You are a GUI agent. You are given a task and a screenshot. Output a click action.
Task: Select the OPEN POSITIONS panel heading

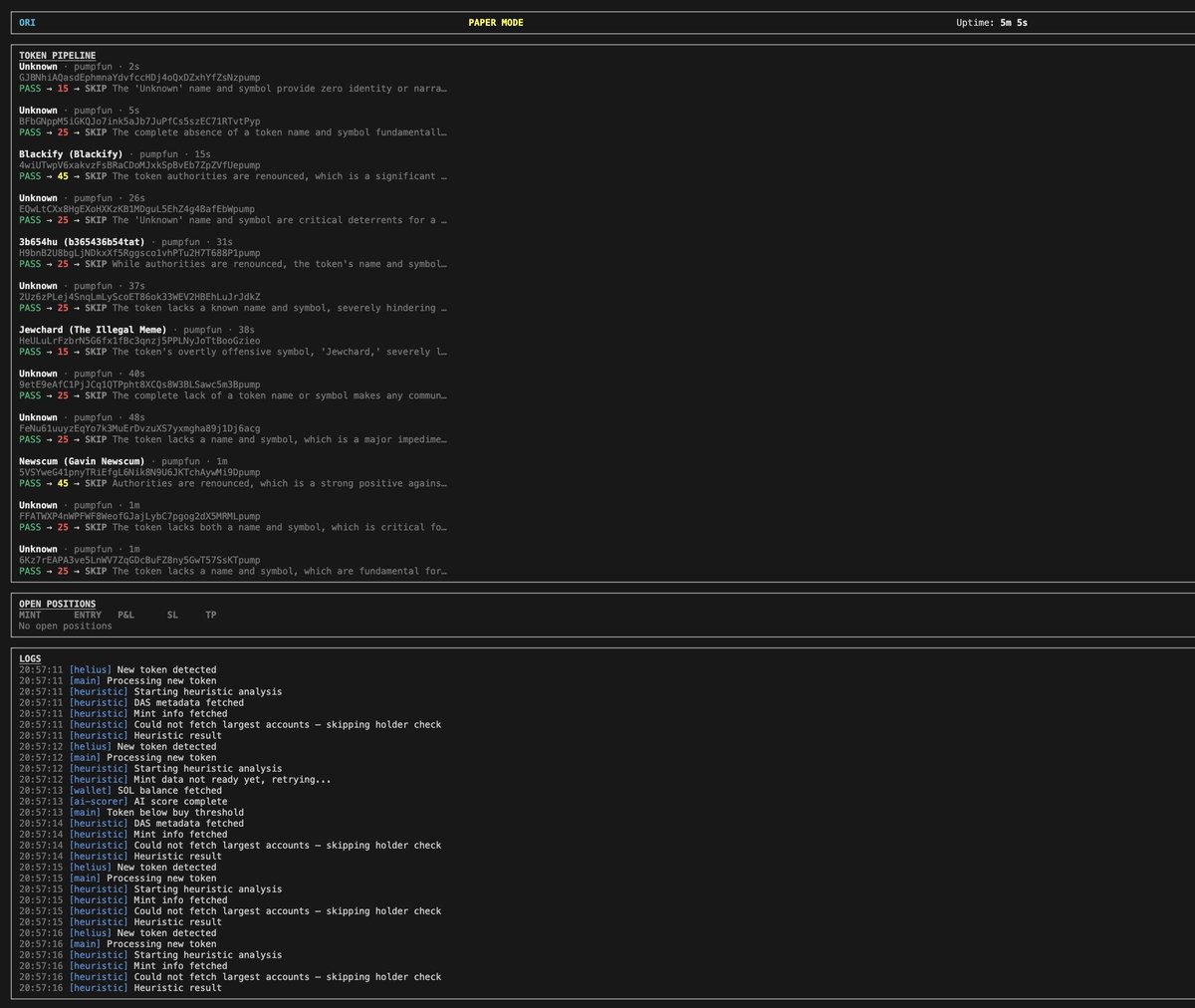57,604
